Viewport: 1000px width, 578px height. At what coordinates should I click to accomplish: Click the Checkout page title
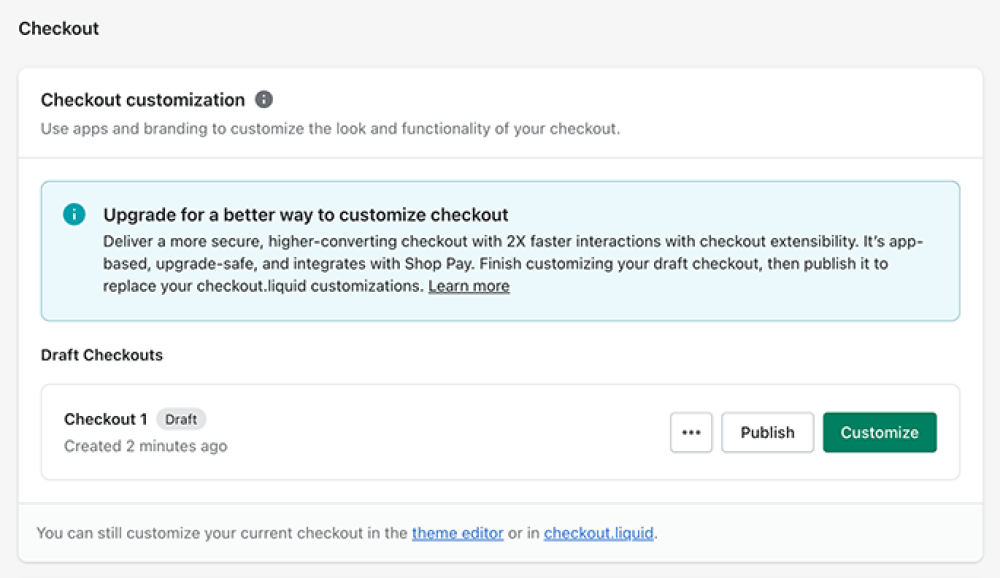pos(59,28)
